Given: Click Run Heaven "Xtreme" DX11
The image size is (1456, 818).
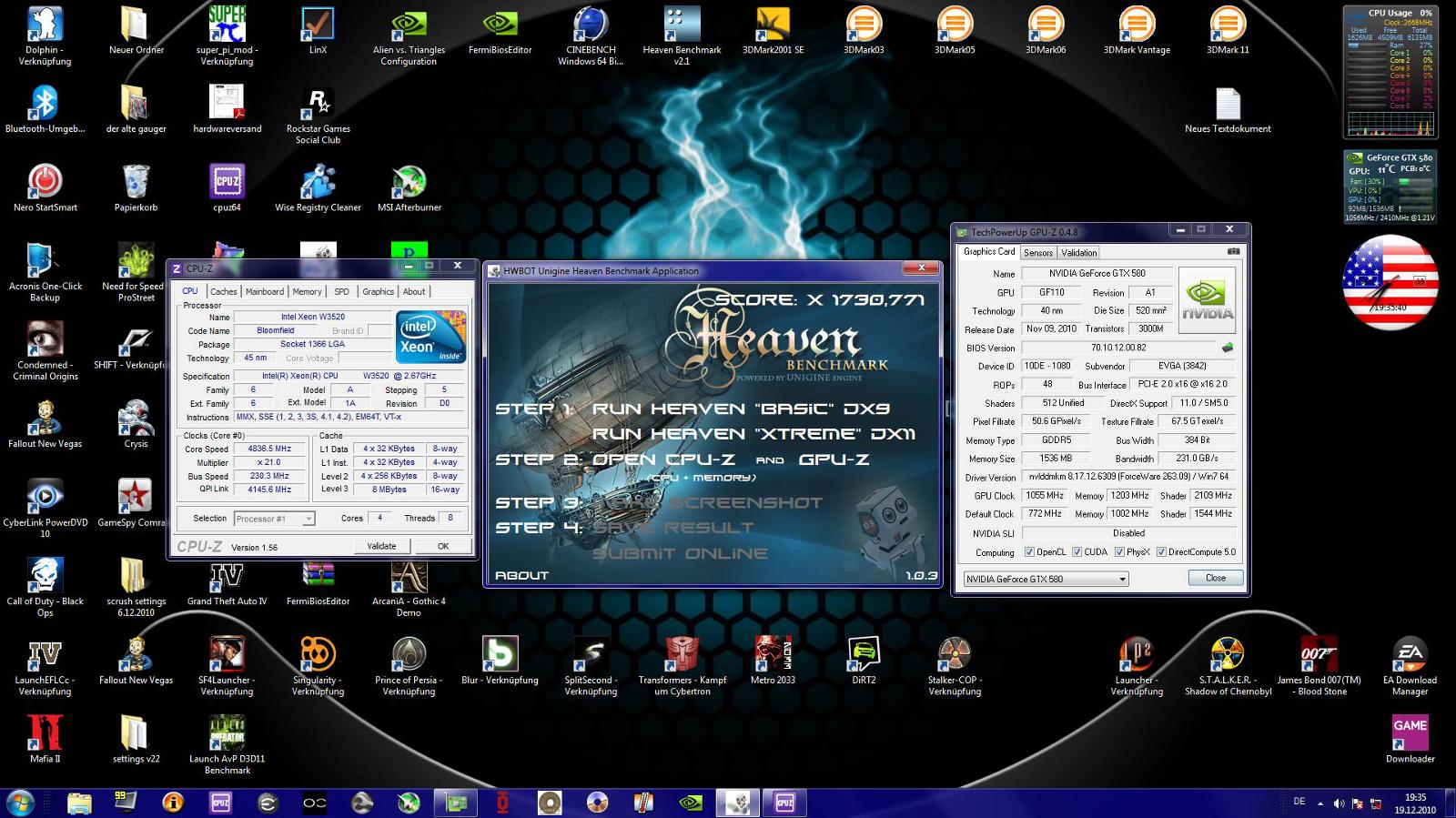Looking at the screenshot, I should [x=753, y=434].
